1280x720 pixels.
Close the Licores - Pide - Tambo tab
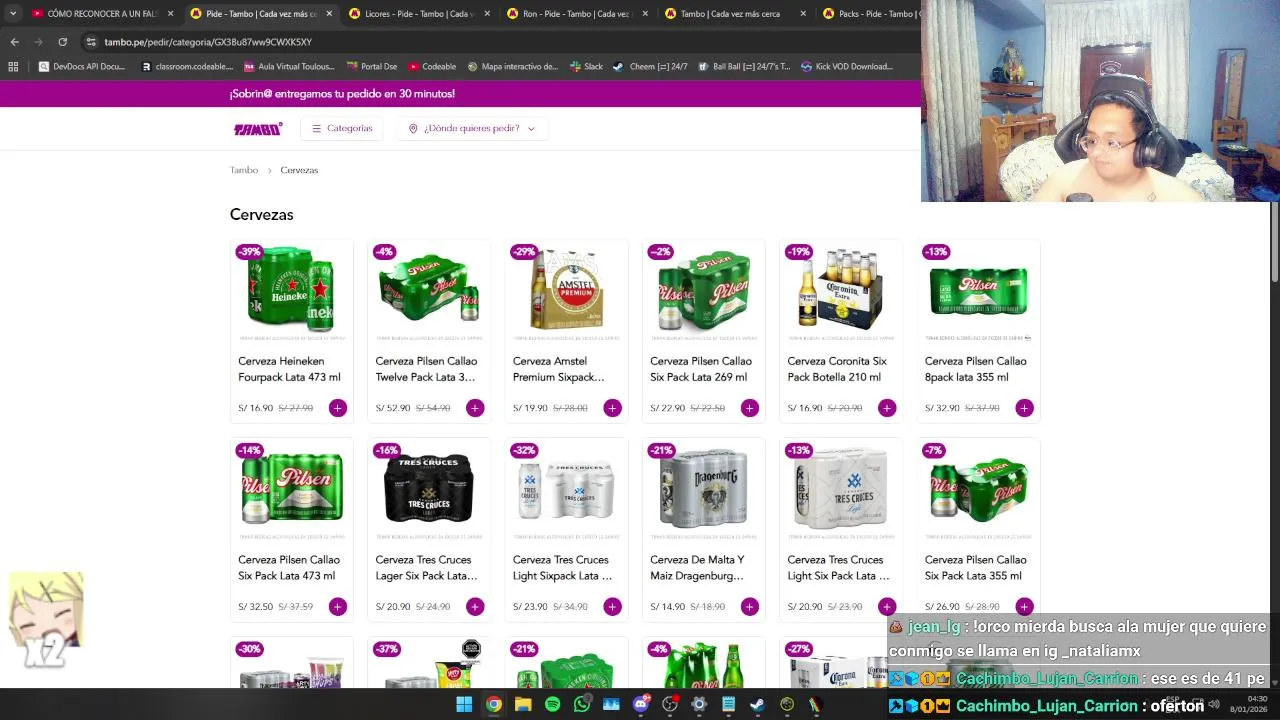pyautogui.click(x=486, y=14)
